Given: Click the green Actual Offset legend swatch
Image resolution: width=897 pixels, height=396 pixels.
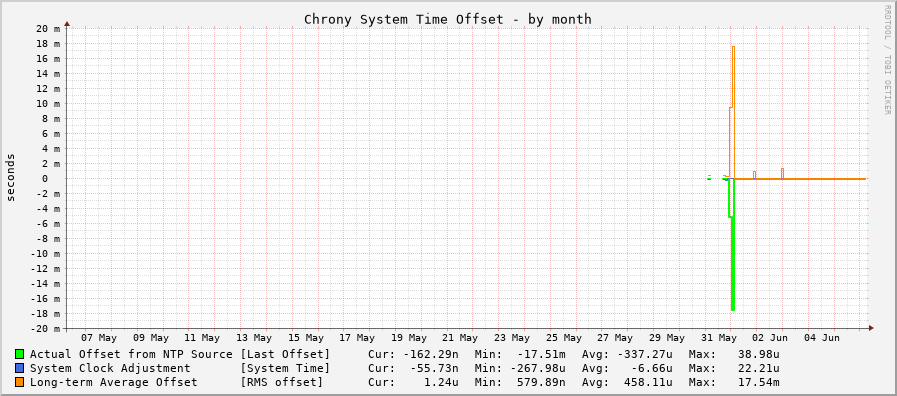Looking at the screenshot, I should coord(20,354).
